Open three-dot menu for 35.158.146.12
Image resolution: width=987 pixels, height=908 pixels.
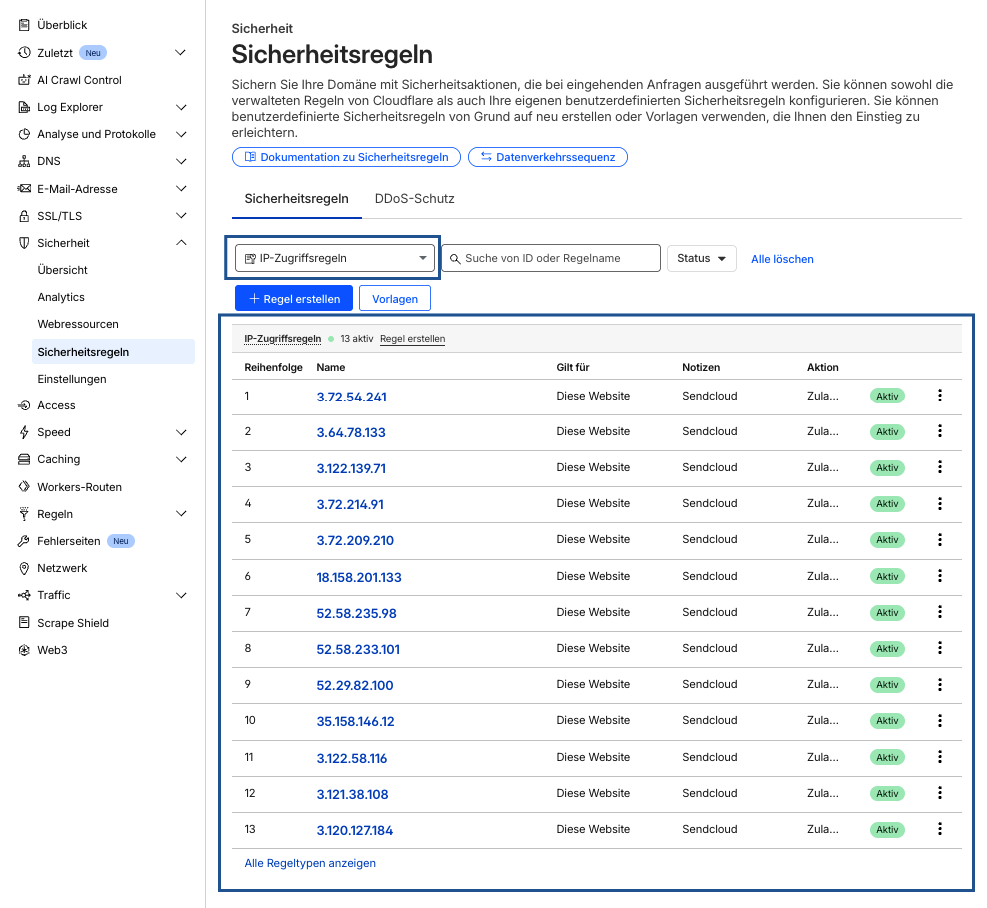[x=940, y=720]
